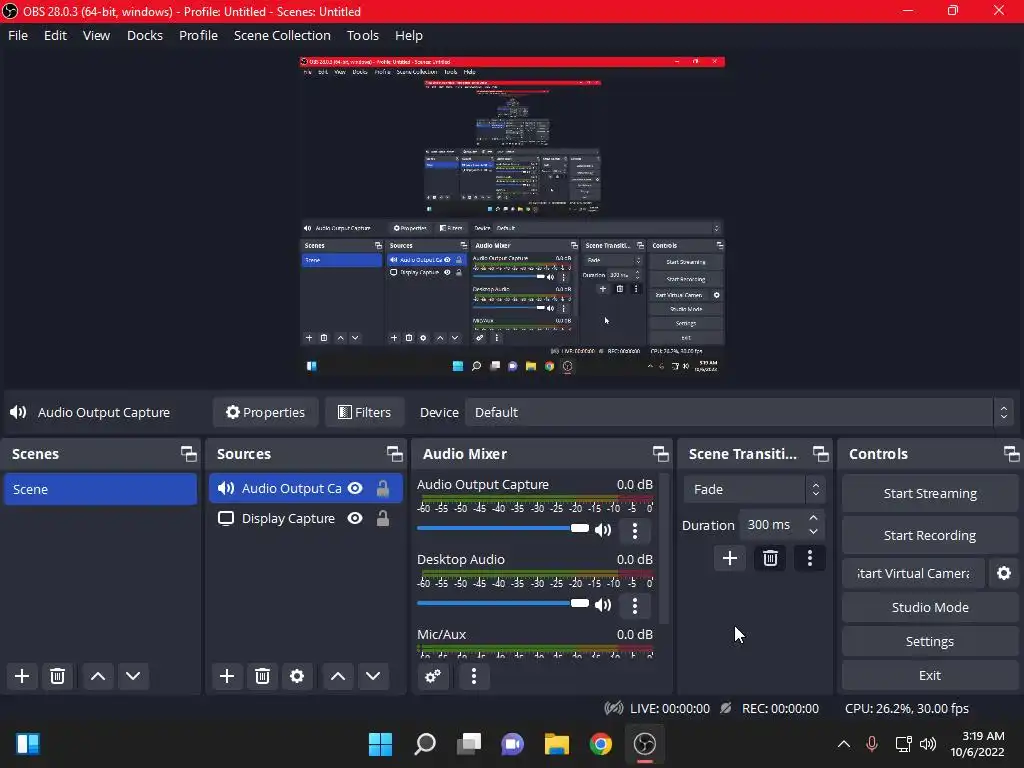Click the OBS preview canvas
This screenshot has width=1024, height=768.
click(x=512, y=216)
